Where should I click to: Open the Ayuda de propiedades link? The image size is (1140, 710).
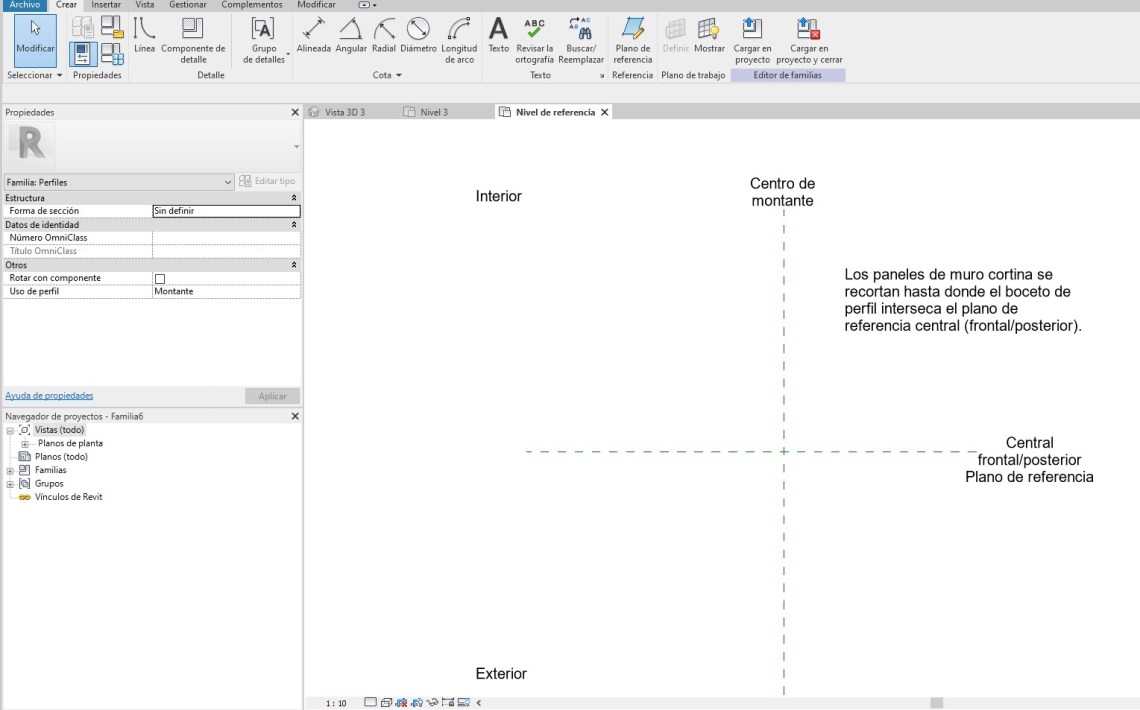point(49,396)
